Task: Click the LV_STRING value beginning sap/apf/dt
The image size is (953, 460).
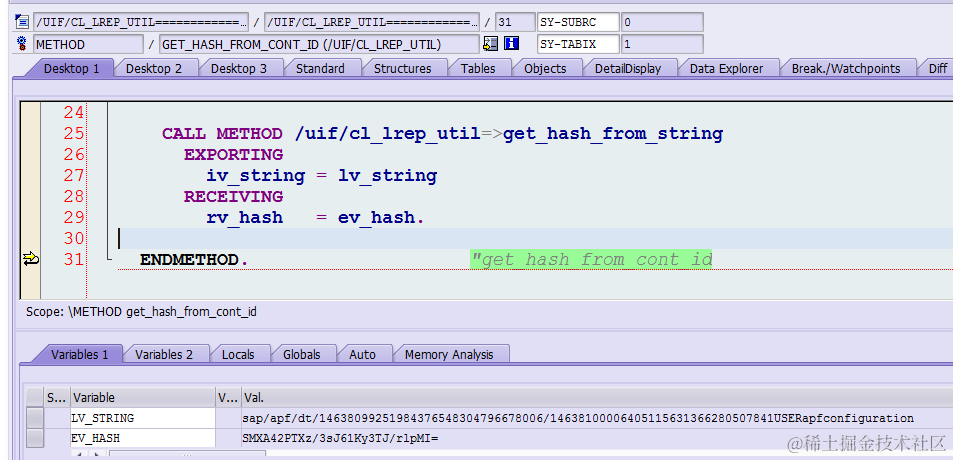Action: click(577, 418)
